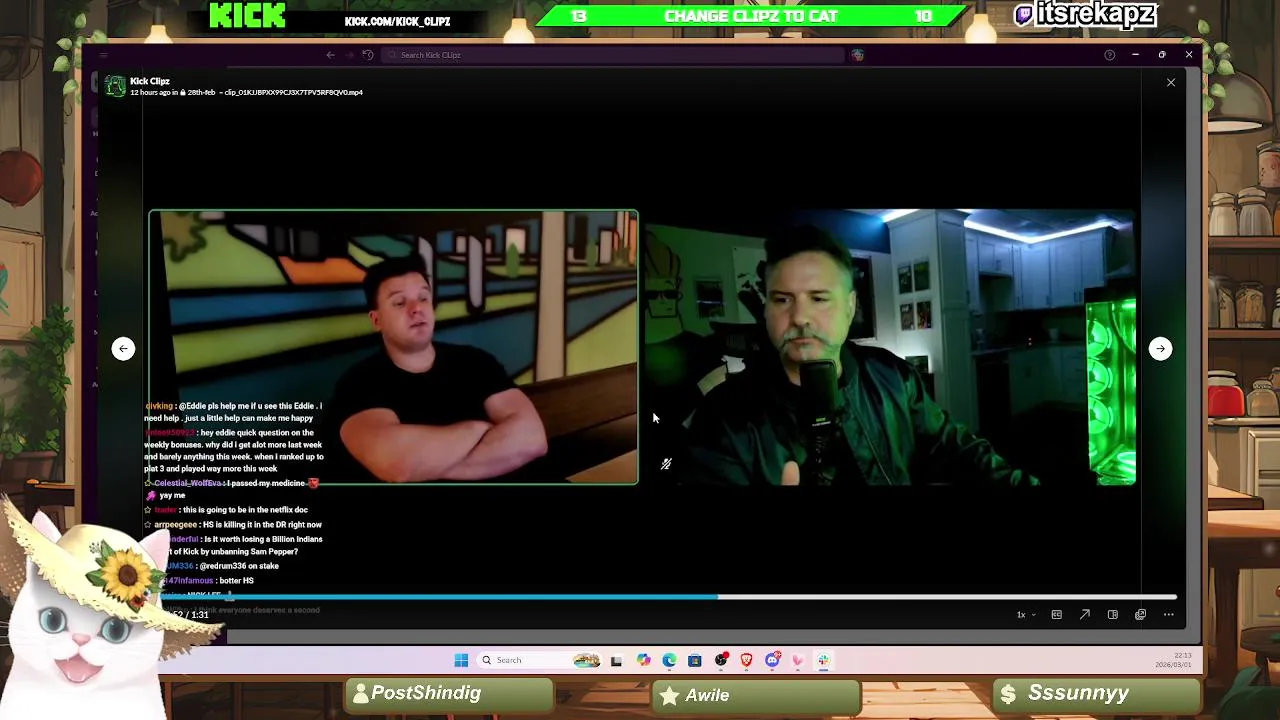Go to the next media file arrow
The width and height of the screenshot is (1280, 720).
coord(1160,348)
